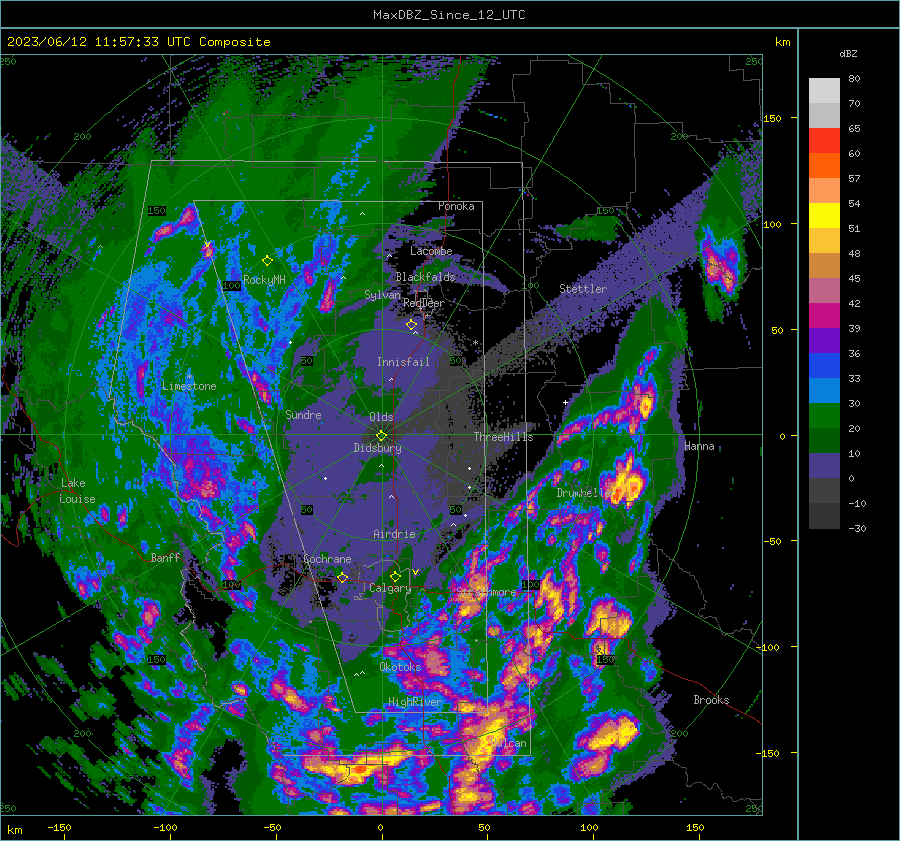The height and width of the screenshot is (841, 900).
Task: Click the Didsbury town label
Action: click(377, 448)
